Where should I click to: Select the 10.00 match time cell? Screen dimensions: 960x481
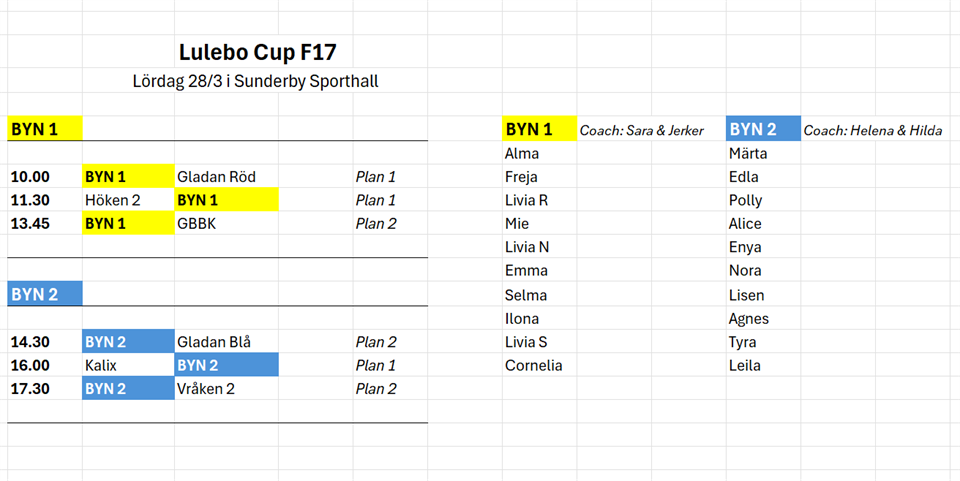pyautogui.click(x=30, y=177)
